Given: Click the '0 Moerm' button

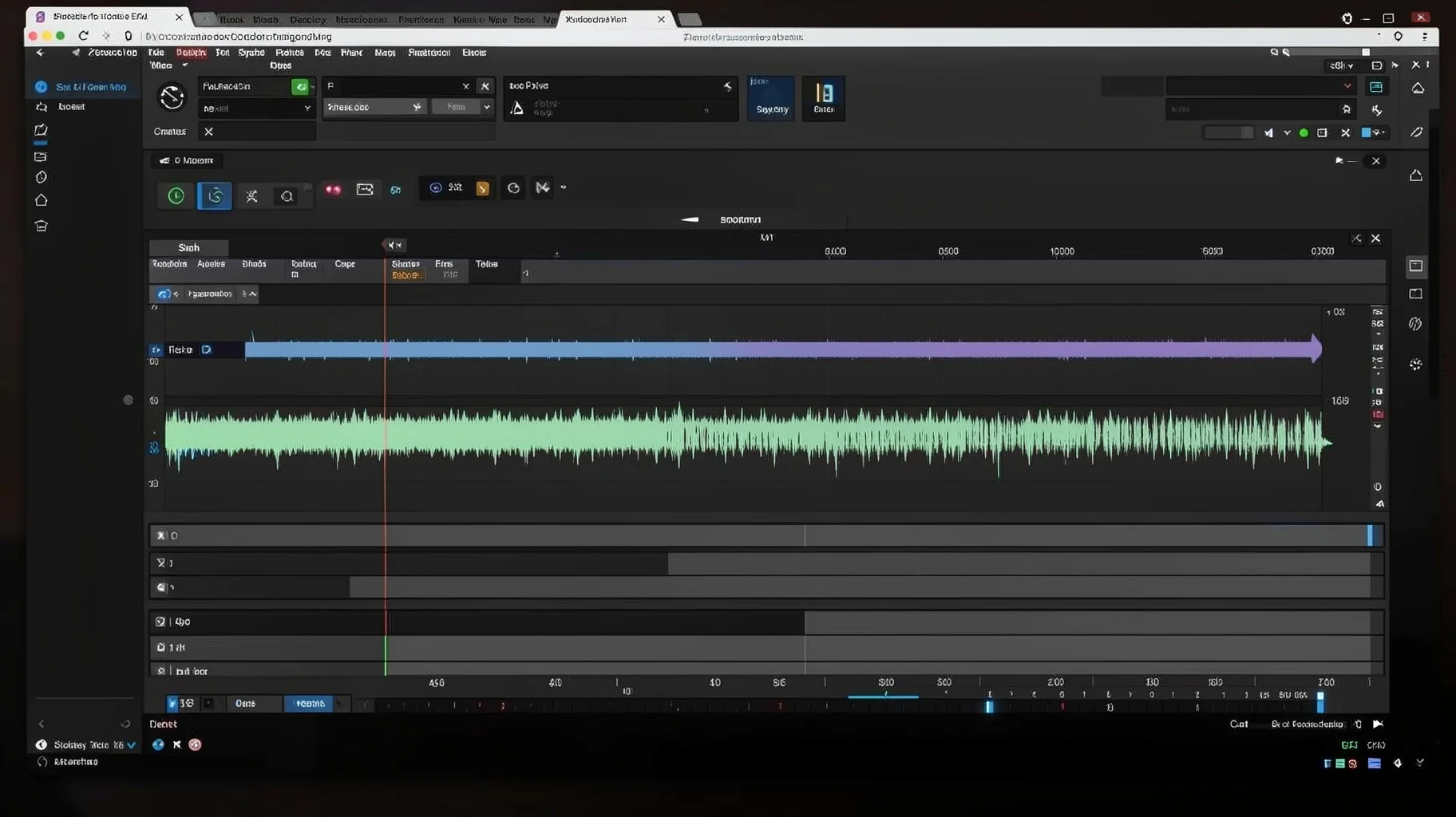Looking at the screenshot, I should [x=187, y=160].
